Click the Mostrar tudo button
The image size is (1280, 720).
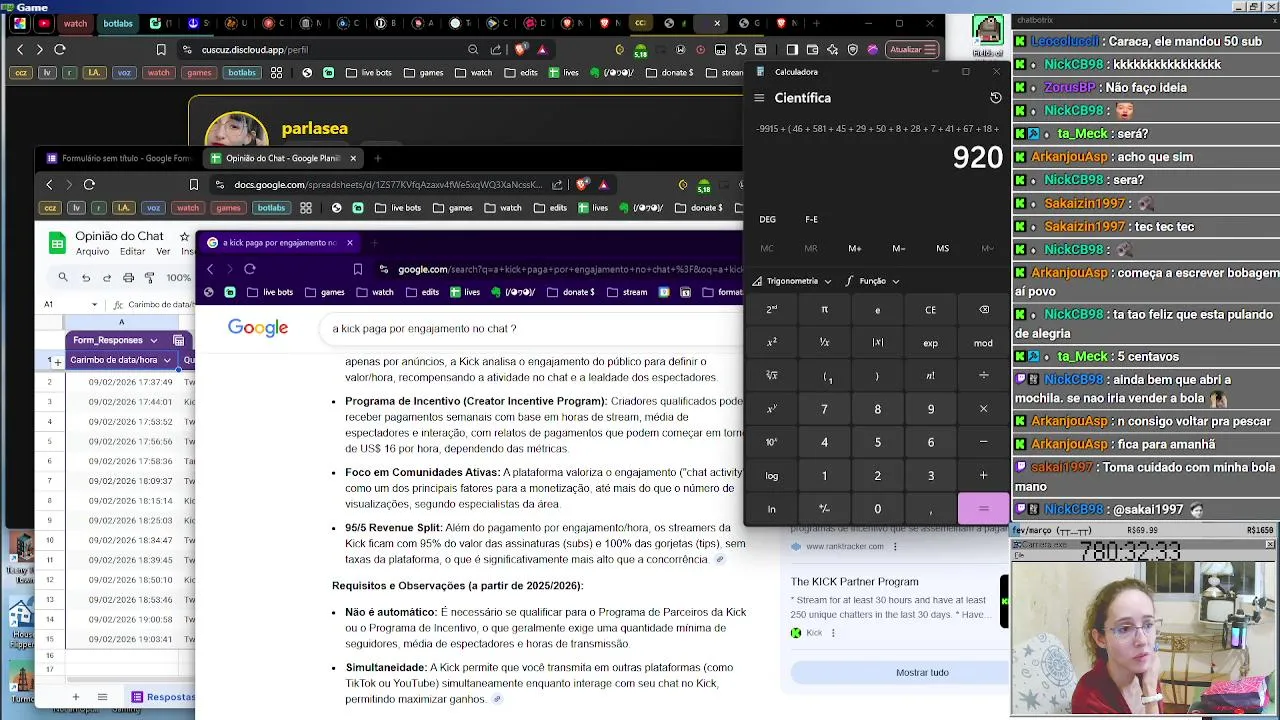(x=921, y=673)
